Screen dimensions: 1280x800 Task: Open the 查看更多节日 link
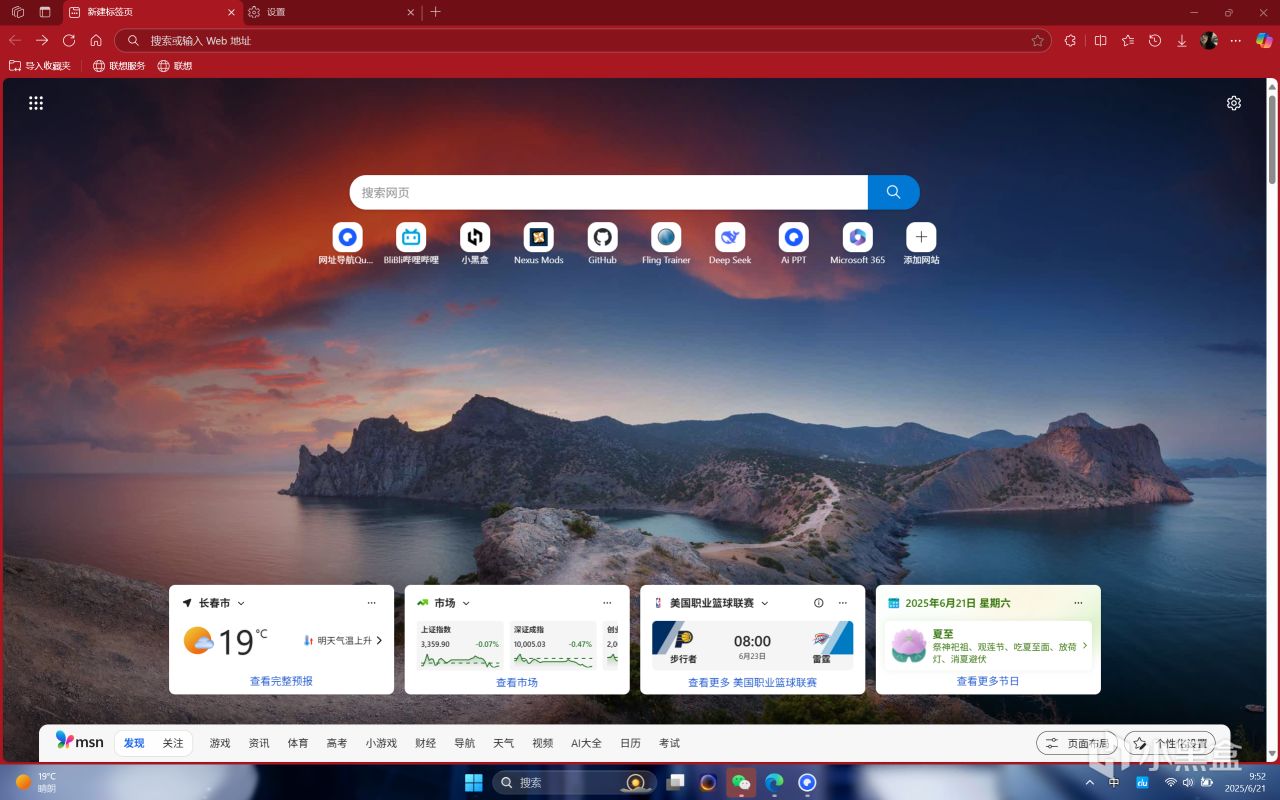click(988, 681)
